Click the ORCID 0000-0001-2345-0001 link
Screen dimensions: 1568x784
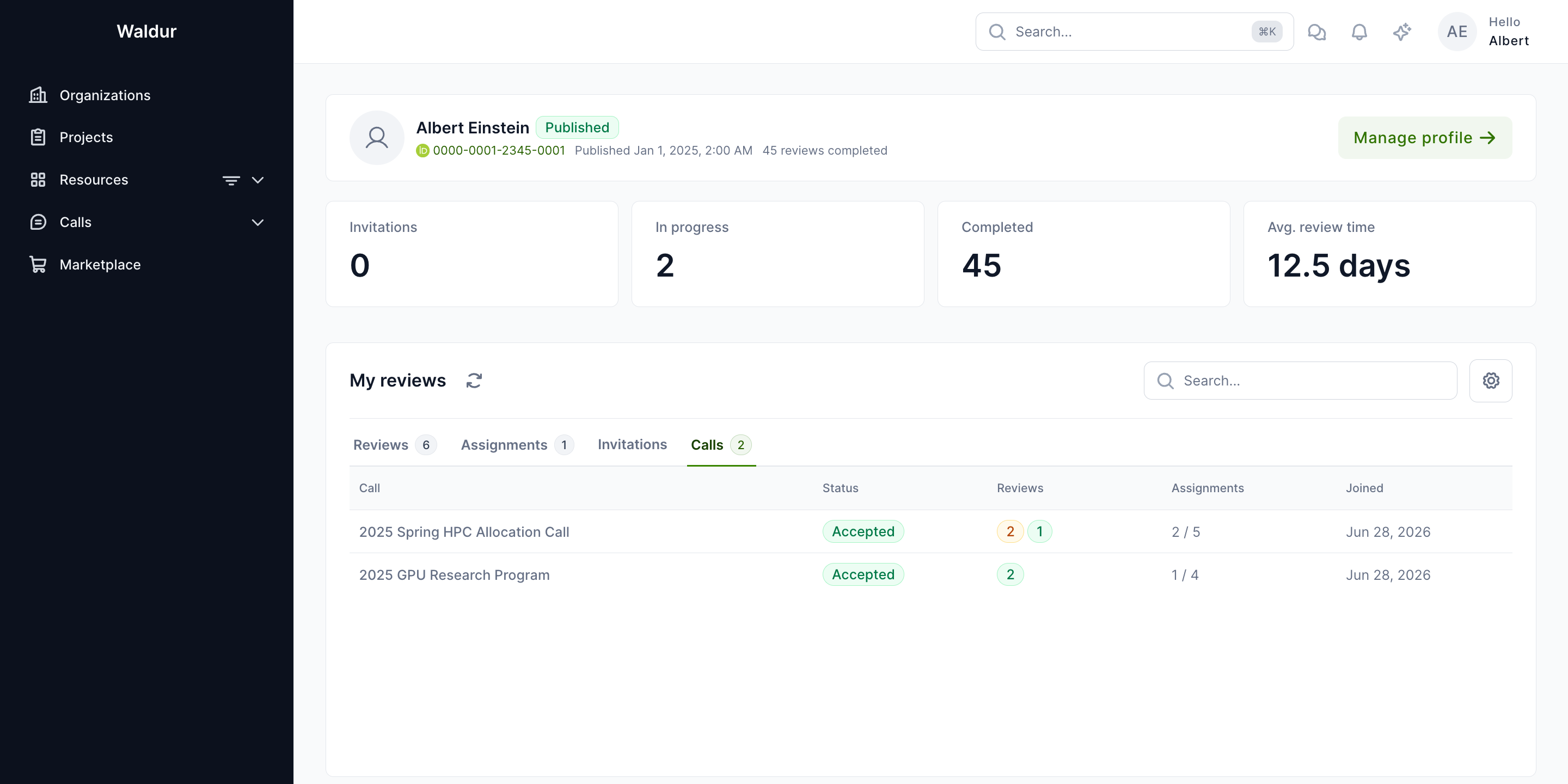pos(499,150)
